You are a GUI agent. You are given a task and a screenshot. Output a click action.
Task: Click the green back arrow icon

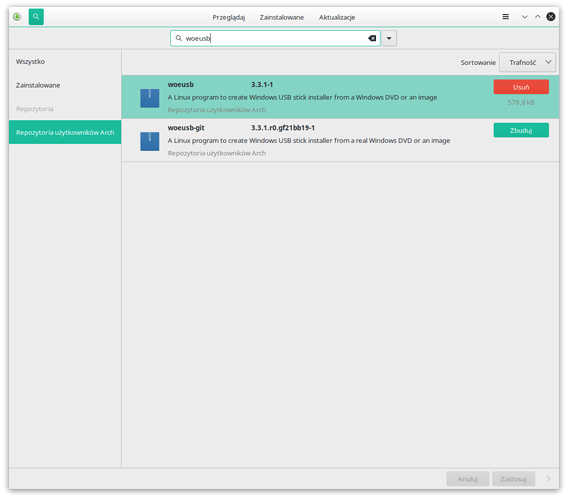pos(17,17)
